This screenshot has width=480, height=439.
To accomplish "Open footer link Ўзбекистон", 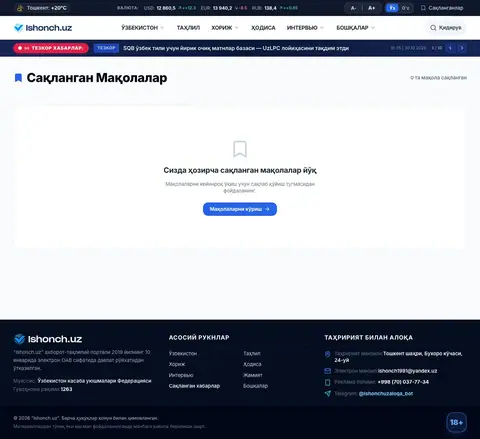I will [183, 353].
